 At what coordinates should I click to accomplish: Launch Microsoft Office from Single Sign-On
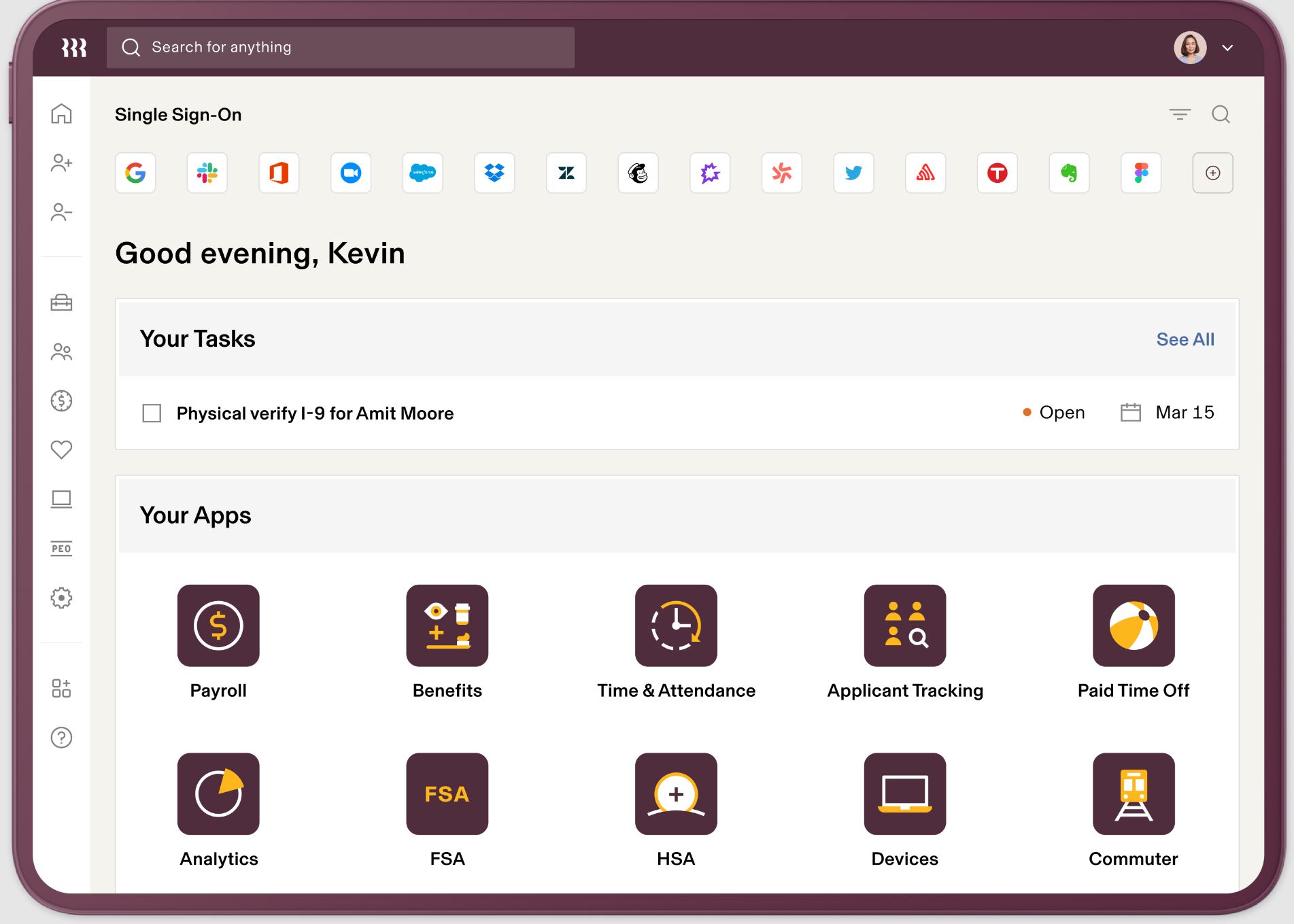tap(279, 173)
